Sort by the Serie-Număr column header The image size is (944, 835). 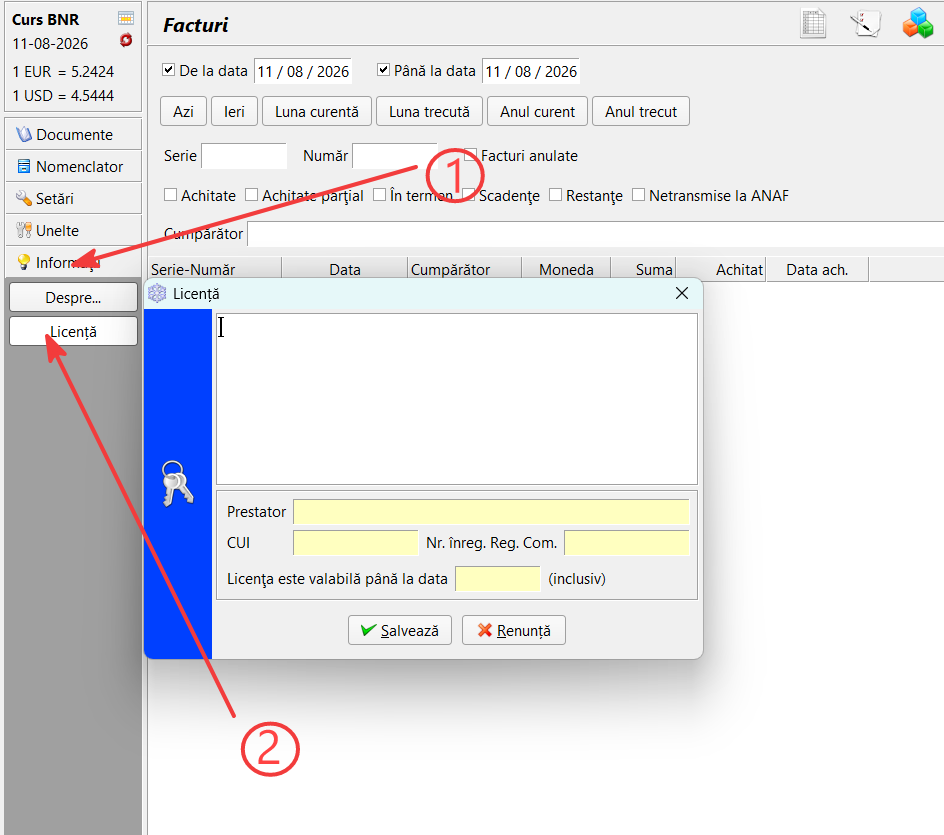(x=214, y=270)
